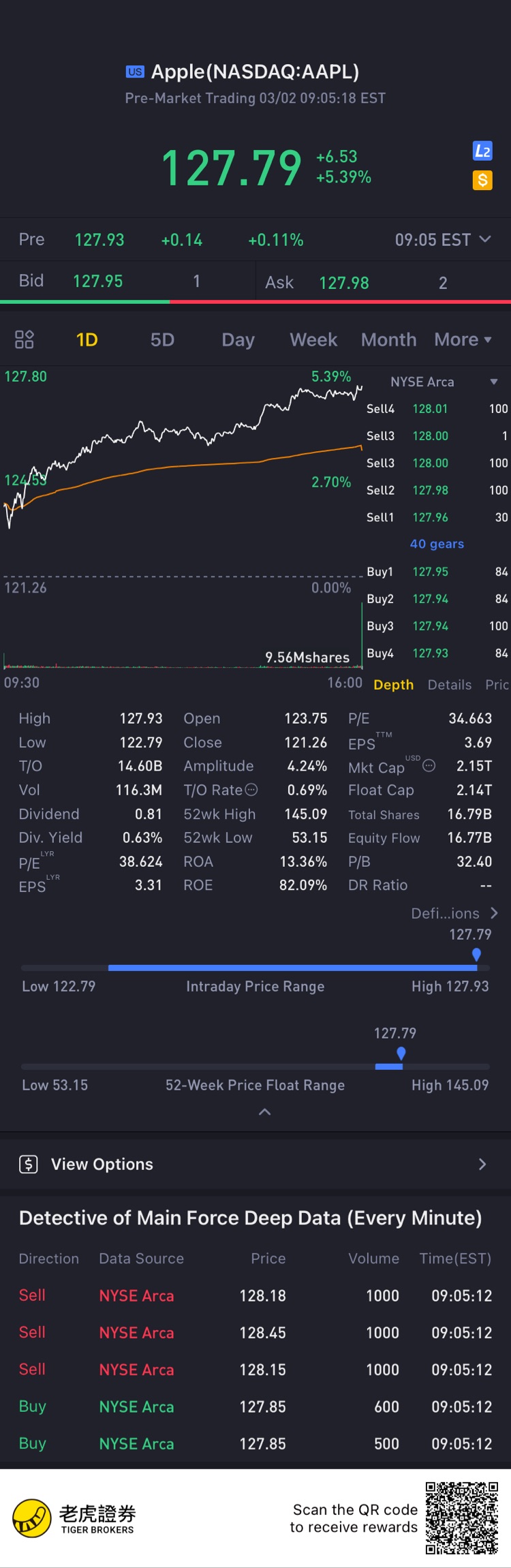Select the Week chart tab
Image resolution: width=511 pixels, height=1568 pixels.
coord(313,339)
